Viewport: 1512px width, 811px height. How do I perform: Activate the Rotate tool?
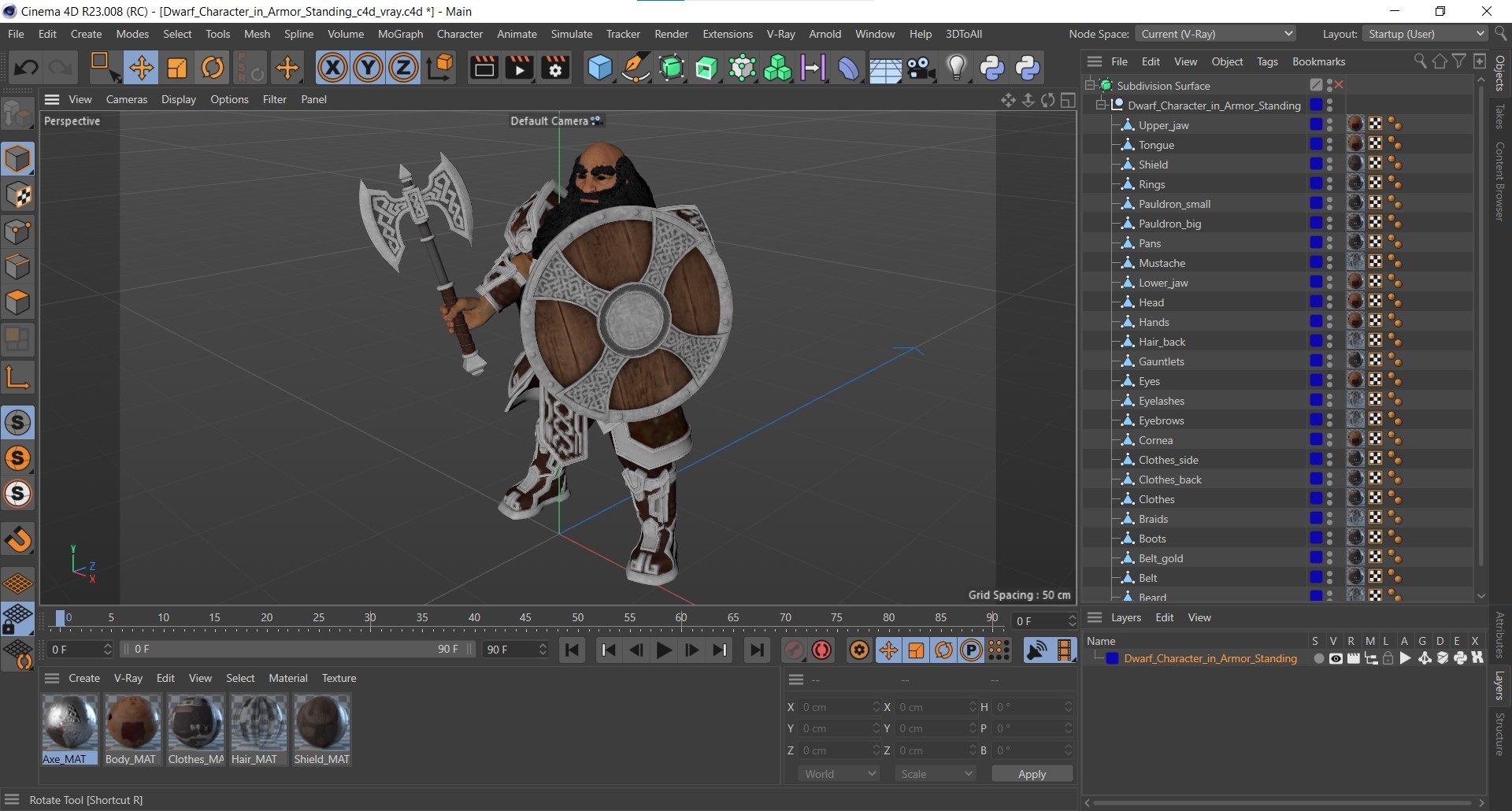tap(213, 68)
